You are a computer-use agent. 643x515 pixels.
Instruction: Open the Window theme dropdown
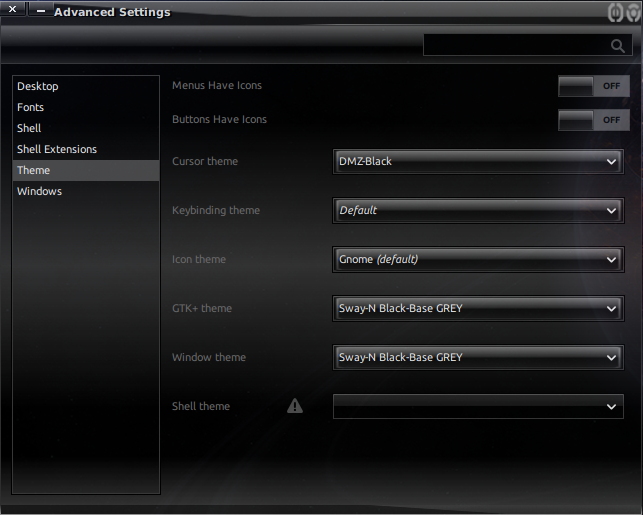tap(478, 358)
